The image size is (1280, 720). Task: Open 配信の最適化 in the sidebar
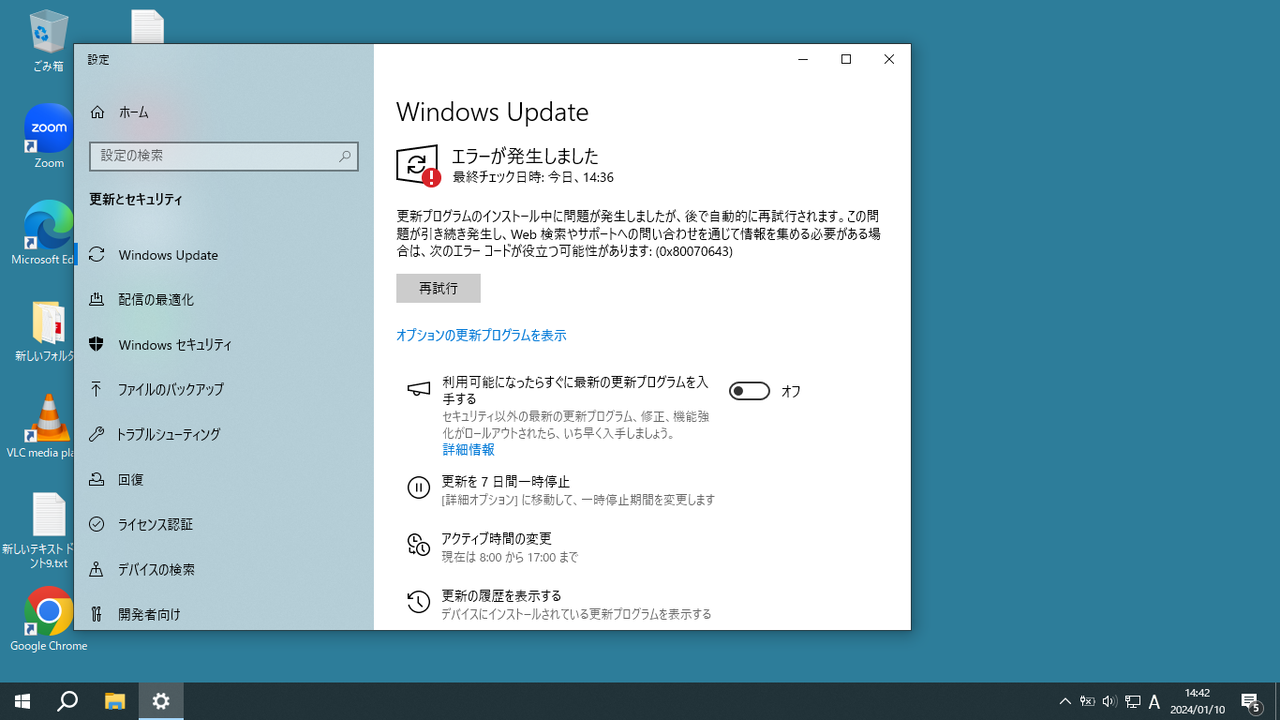[224, 300]
